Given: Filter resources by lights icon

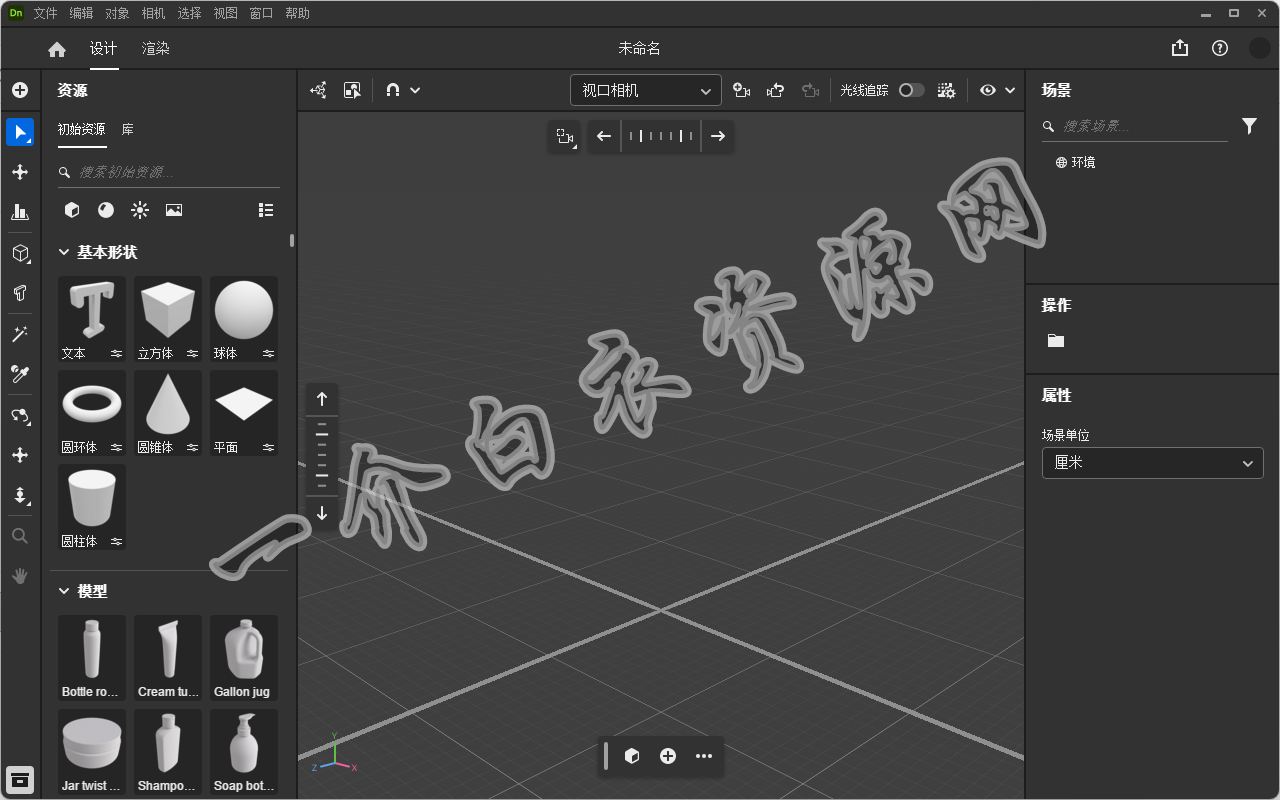Looking at the screenshot, I should 140,210.
